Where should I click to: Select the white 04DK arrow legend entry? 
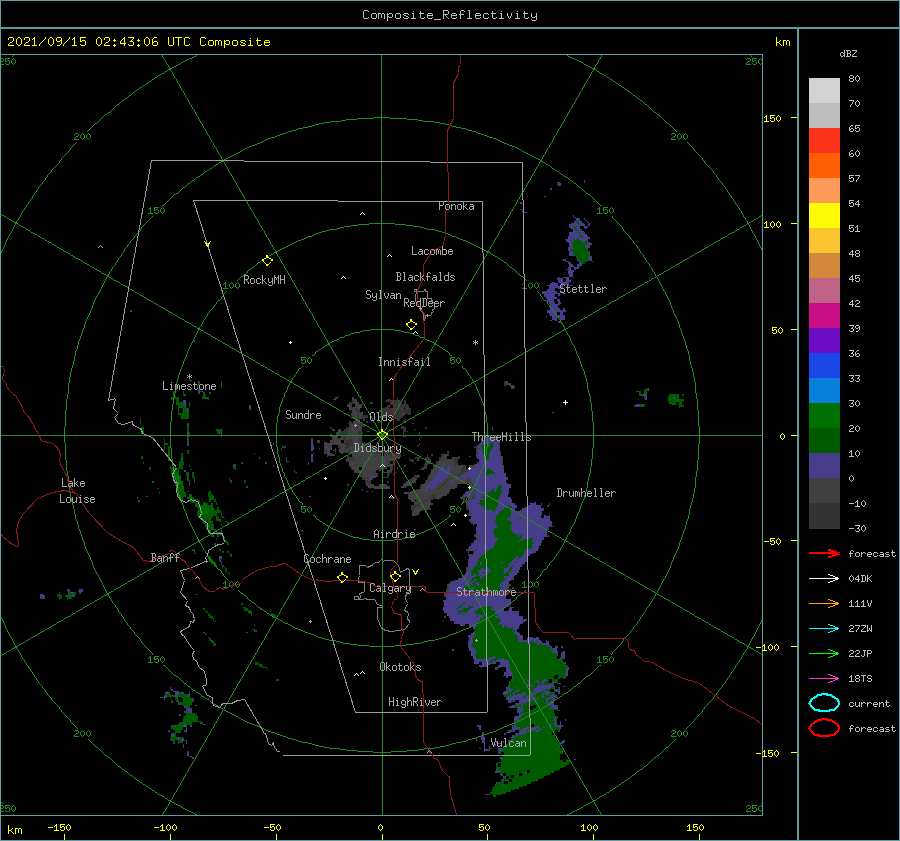[x=824, y=578]
